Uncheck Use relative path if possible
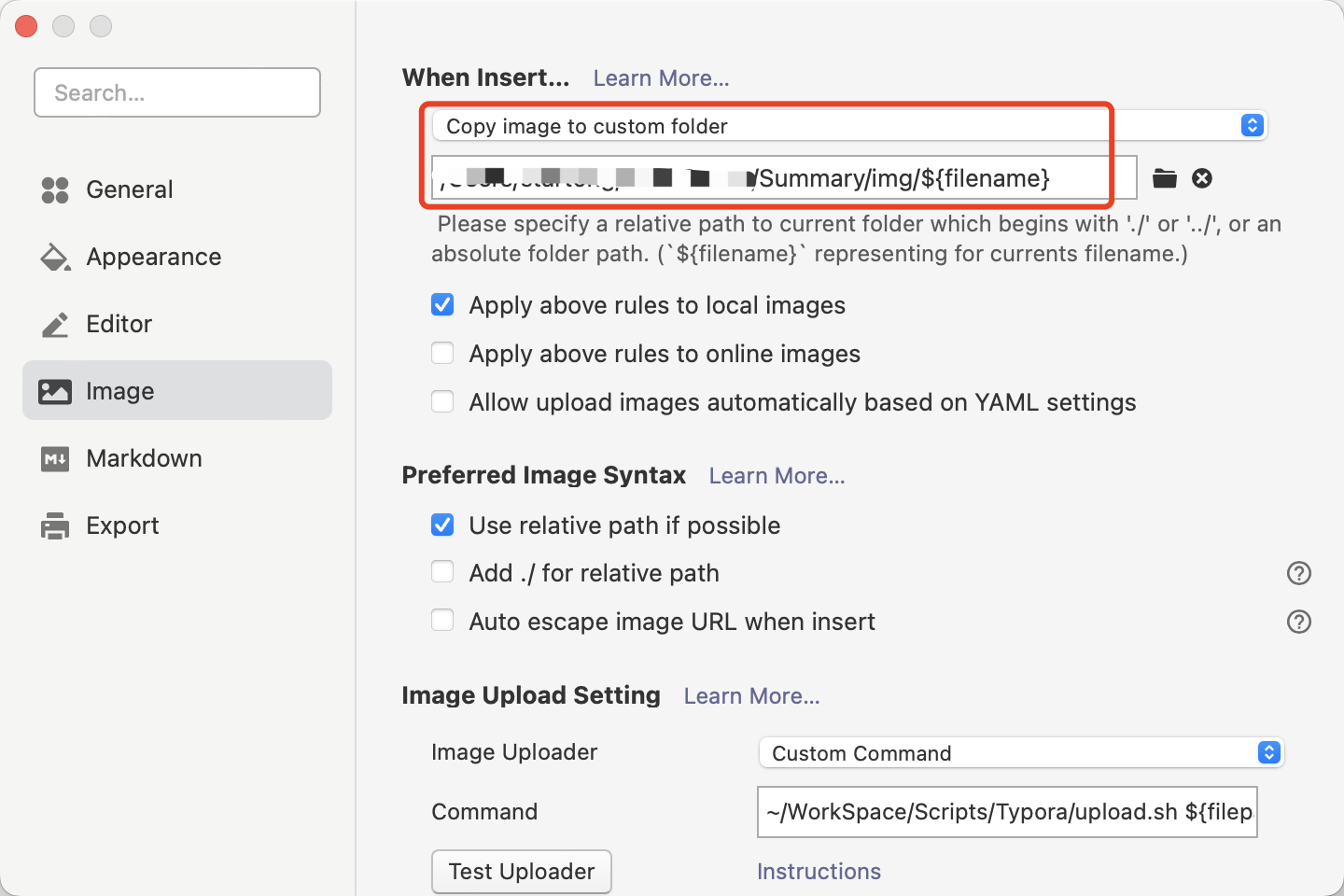 point(442,525)
